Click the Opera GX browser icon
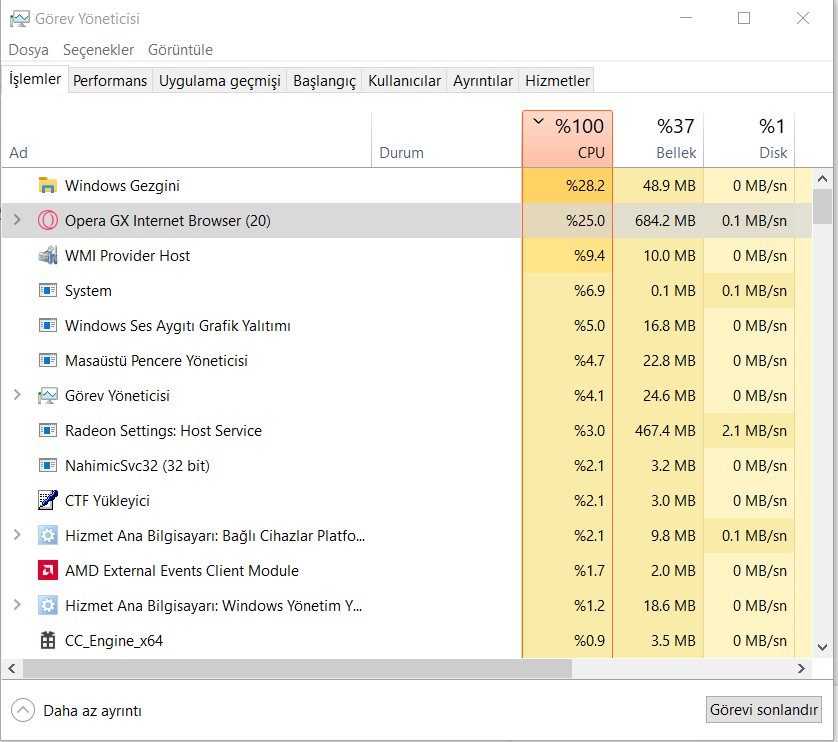838x742 pixels. tap(47, 221)
